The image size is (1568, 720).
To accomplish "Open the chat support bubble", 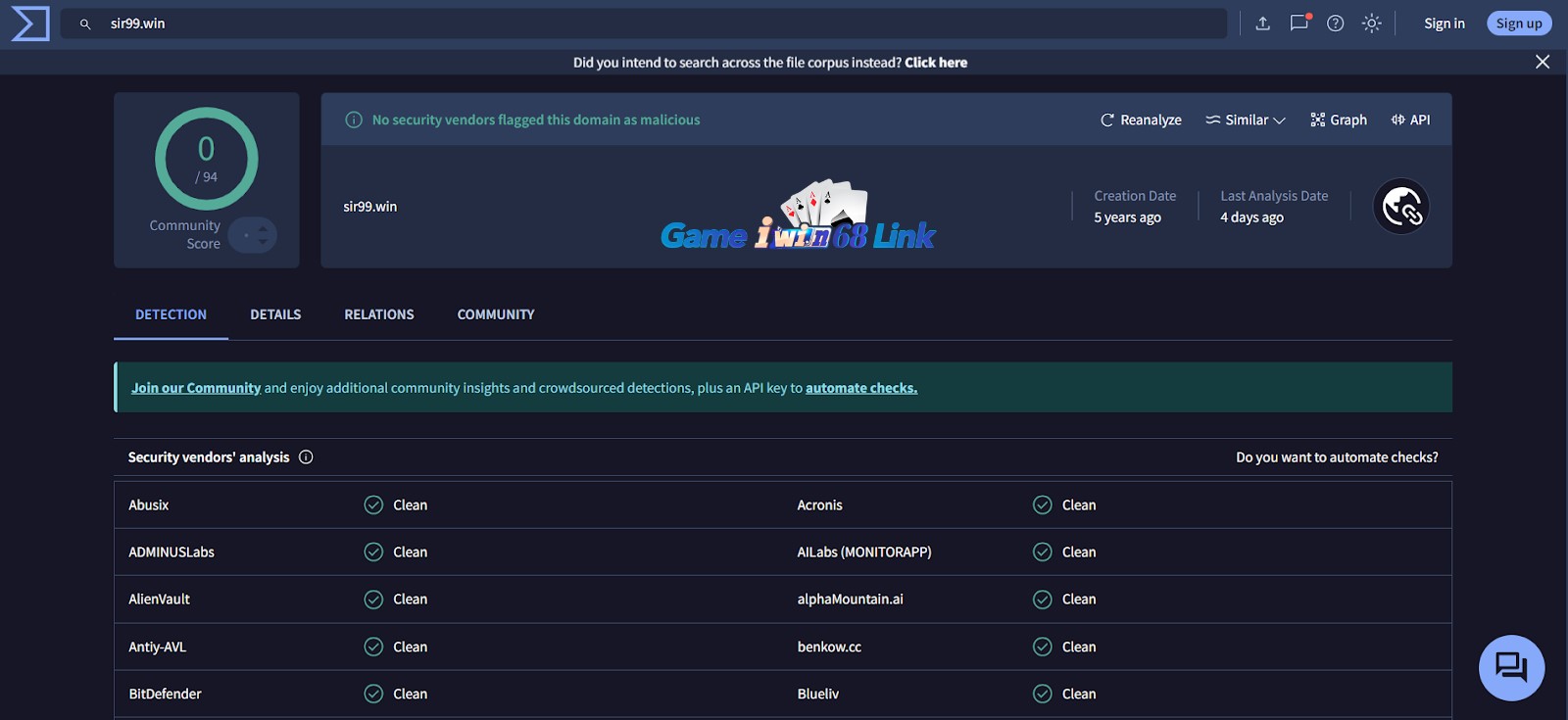I will 1511,668.
